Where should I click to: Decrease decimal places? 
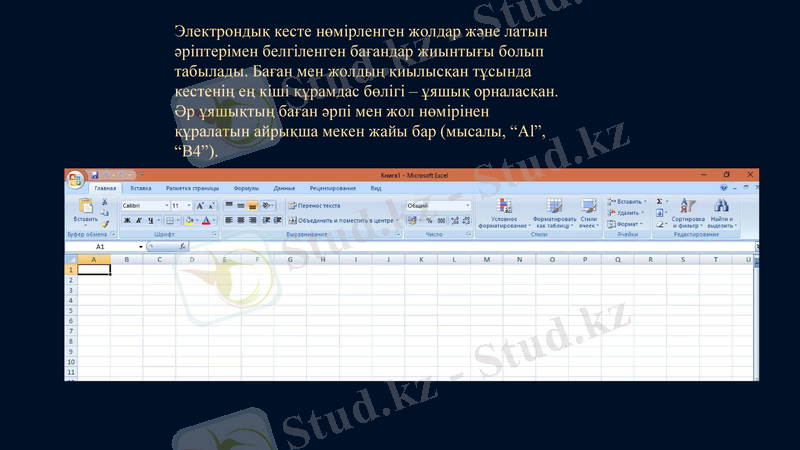[466, 220]
